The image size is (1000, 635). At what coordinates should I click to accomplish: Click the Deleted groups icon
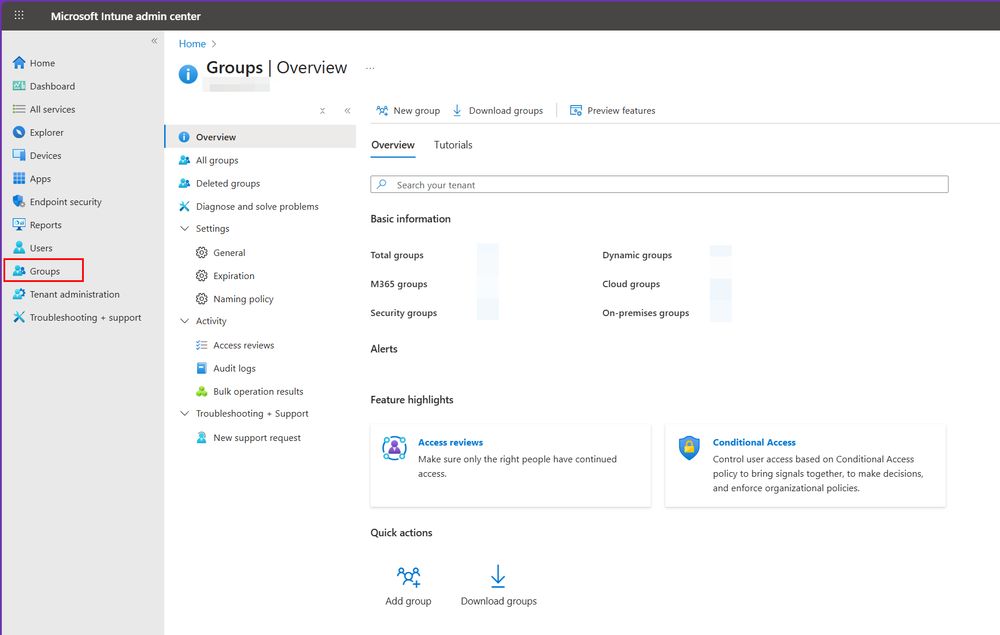tap(184, 183)
